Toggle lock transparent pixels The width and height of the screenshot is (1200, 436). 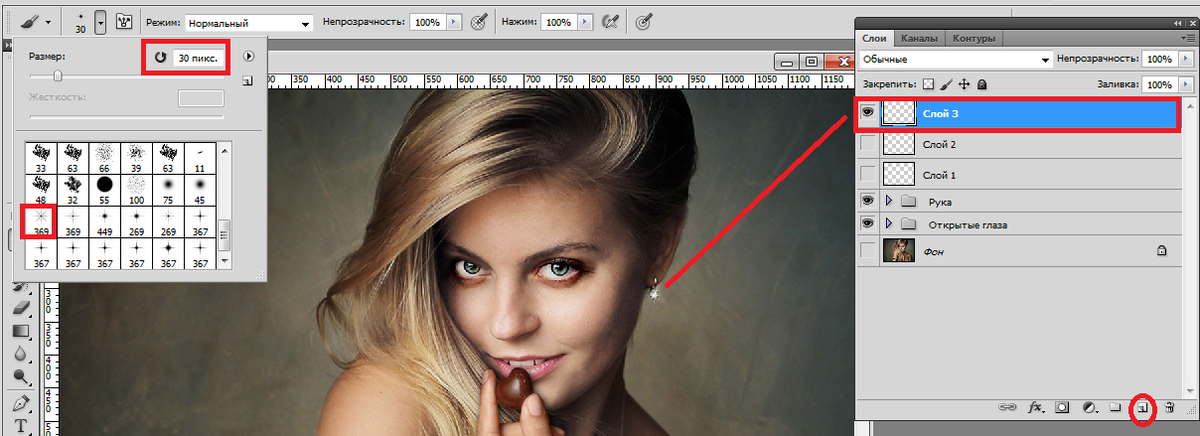coord(927,85)
